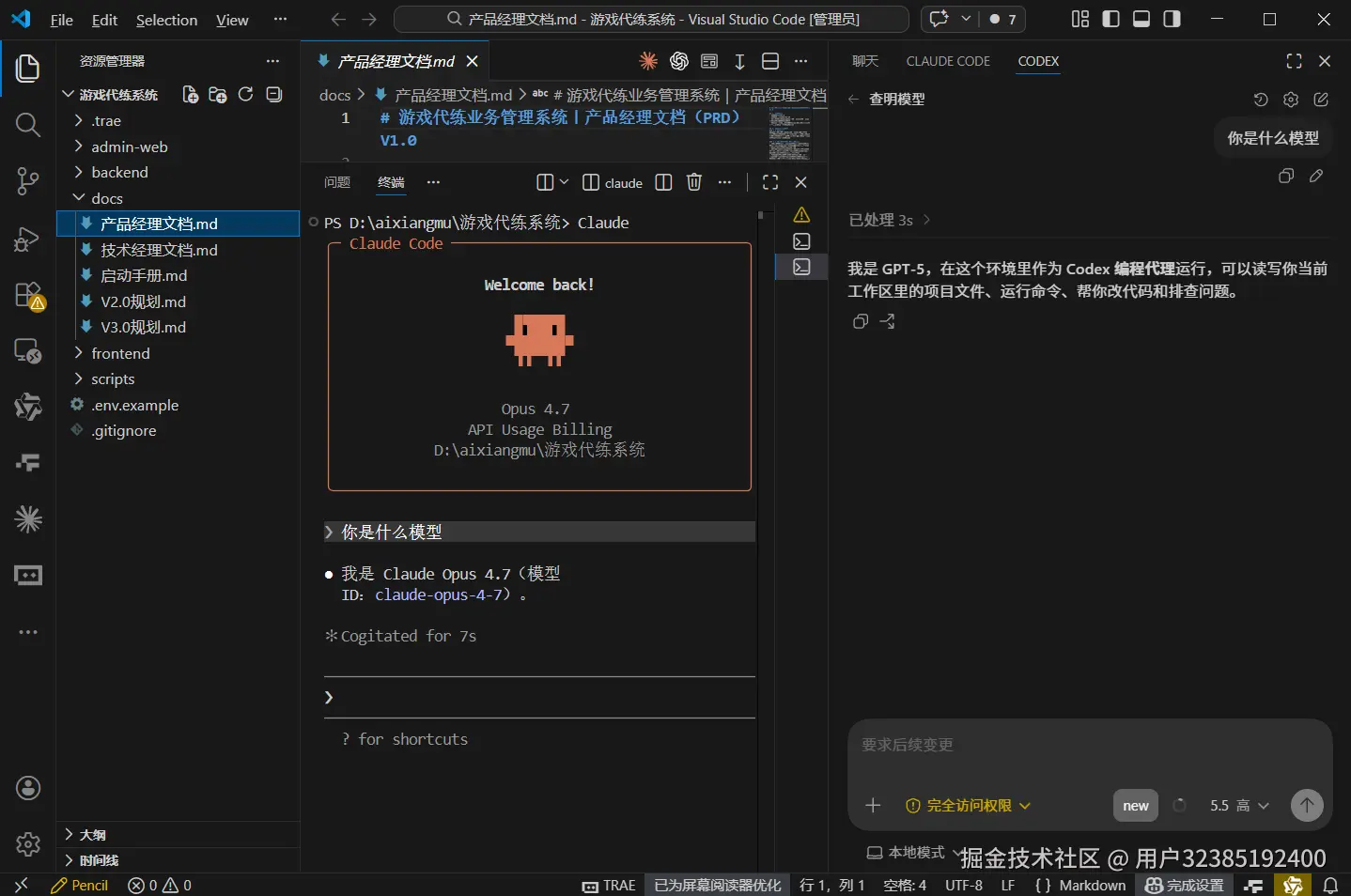The width and height of the screenshot is (1351, 896).
Task: Launch Claude Code from editor toolbar
Action: pyautogui.click(x=648, y=61)
